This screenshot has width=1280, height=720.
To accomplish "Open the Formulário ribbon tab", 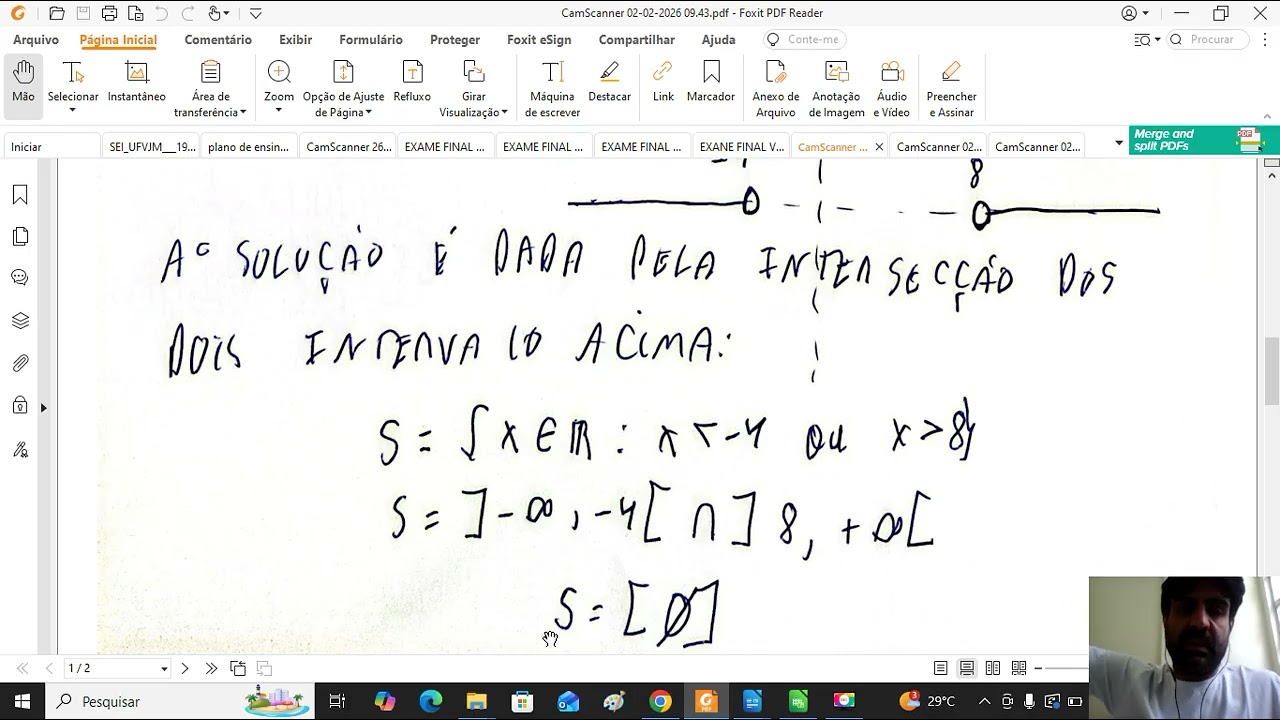I will pos(371,40).
